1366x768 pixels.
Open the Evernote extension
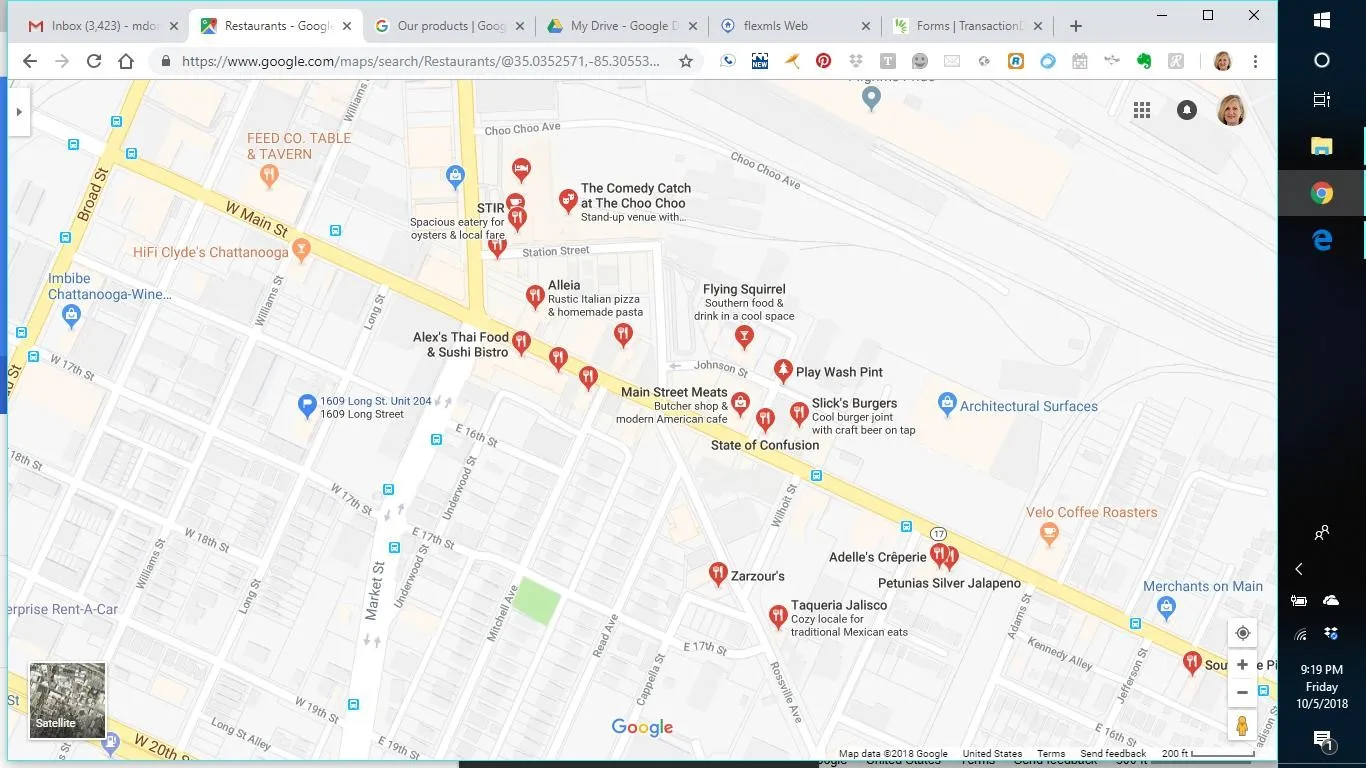click(1144, 61)
